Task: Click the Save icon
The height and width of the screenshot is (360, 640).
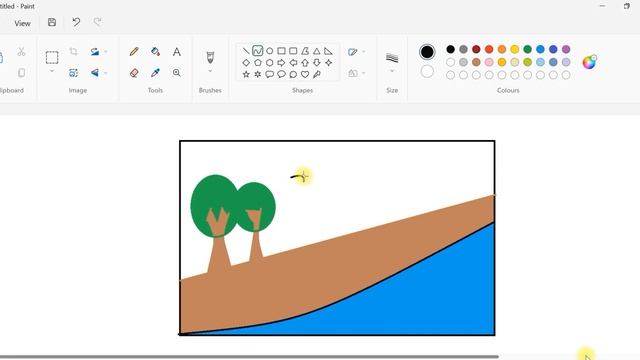Action: 52,22
